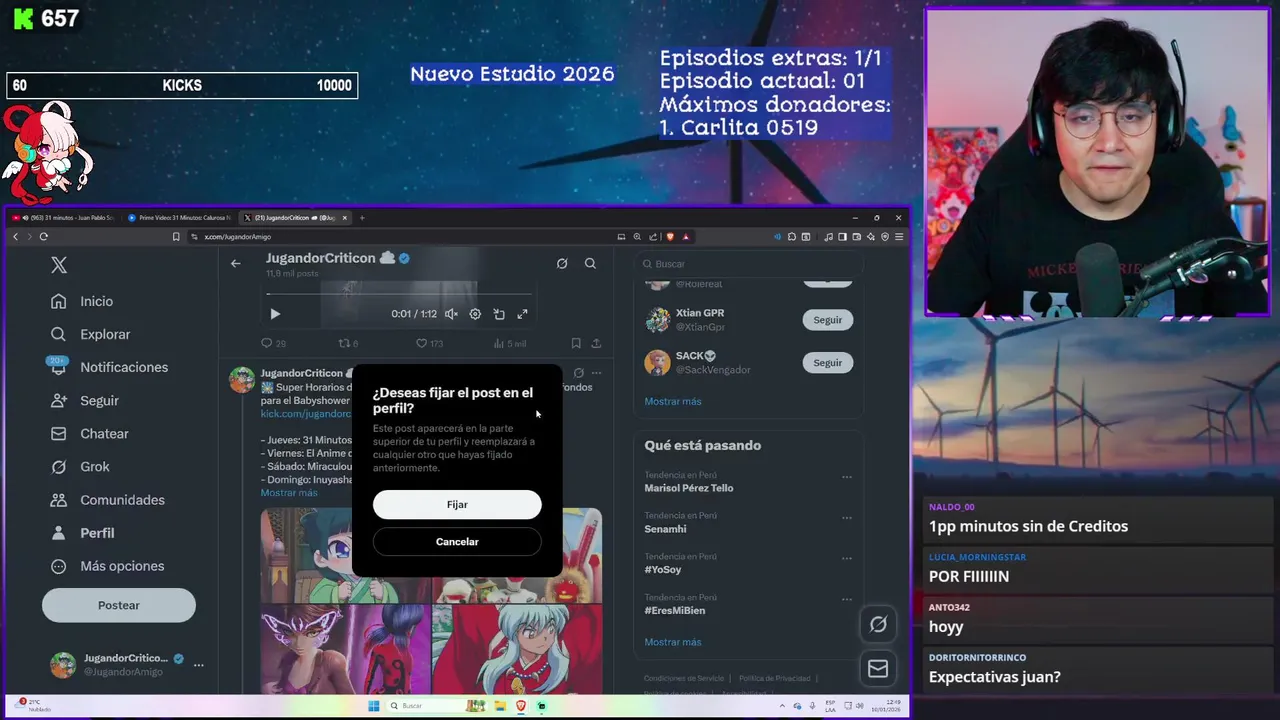Repost the post showing 6 reposts

click(x=348, y=343)
